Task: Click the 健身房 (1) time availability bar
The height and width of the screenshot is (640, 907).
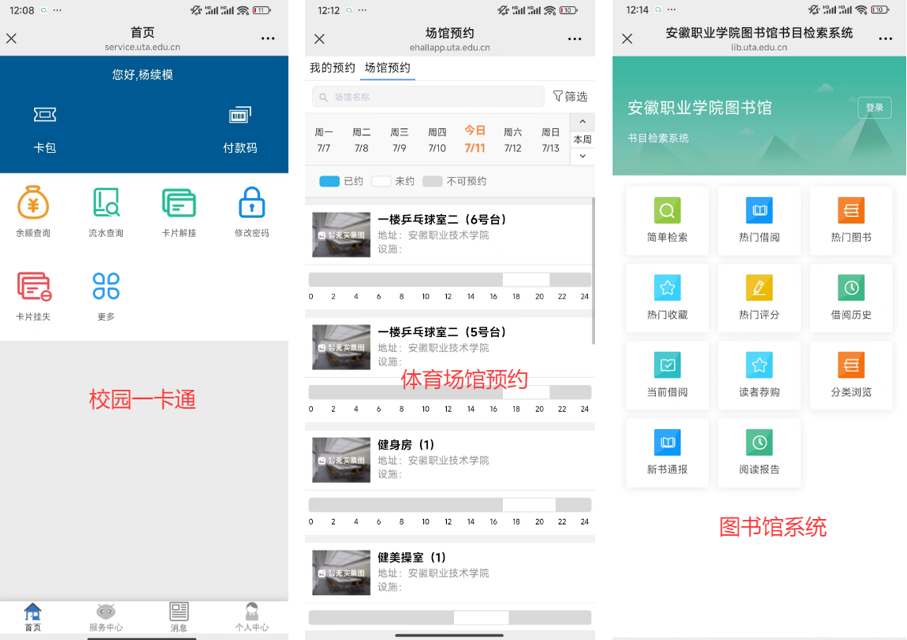Action: (x=449, y=505)
